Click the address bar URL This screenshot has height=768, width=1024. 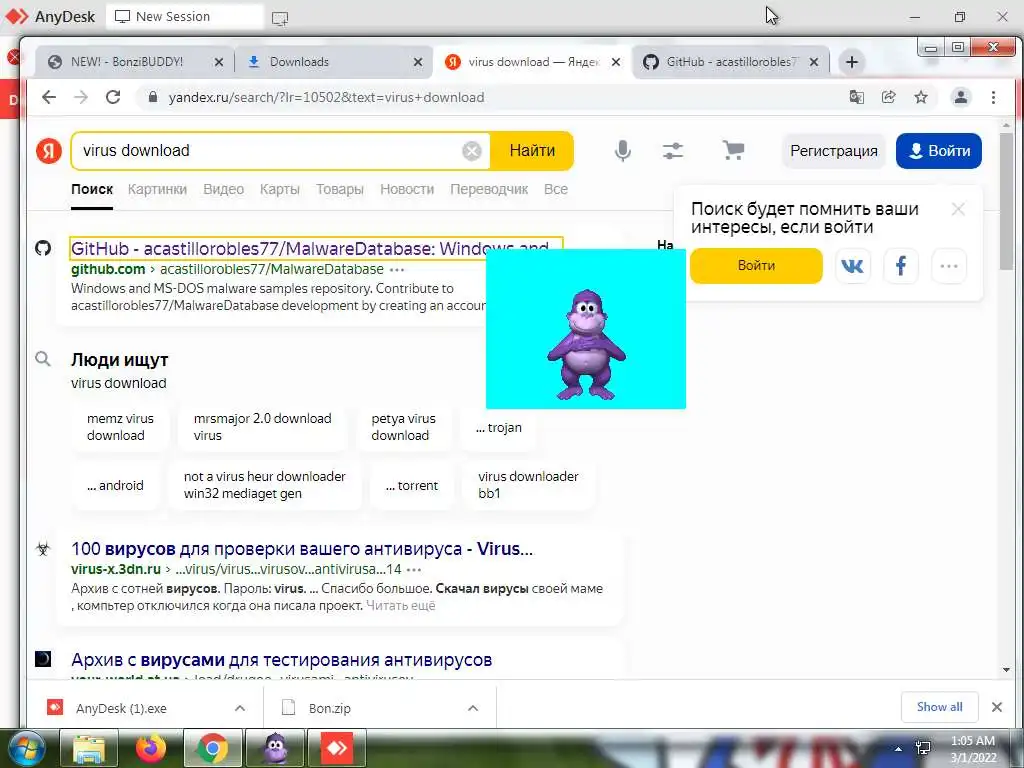pyautogui.click(x=327, y=97)
